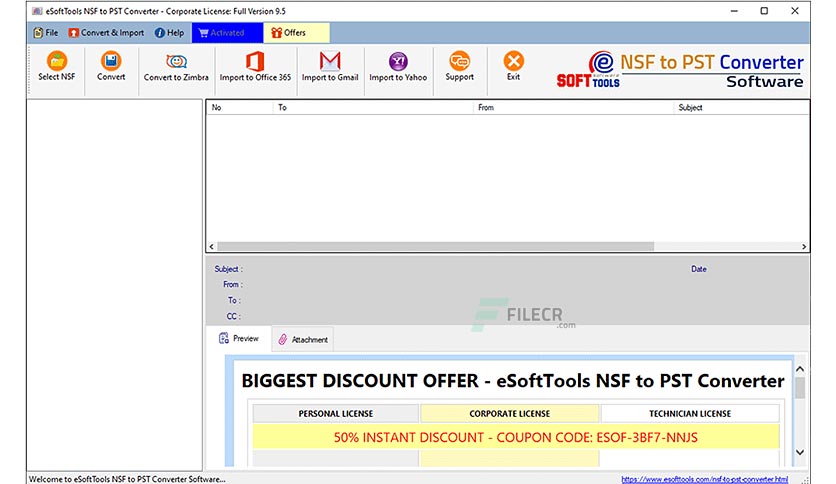Open the esofttools.com link in status bar
The height and width of the screenshot is (484, 836).
[x=704, y=479]
